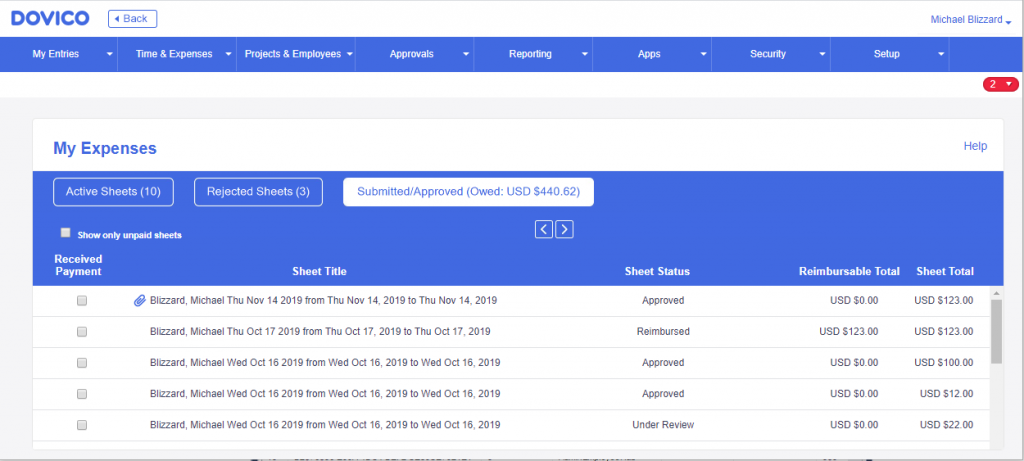Go to next page with right arrow

coord(565,229)
